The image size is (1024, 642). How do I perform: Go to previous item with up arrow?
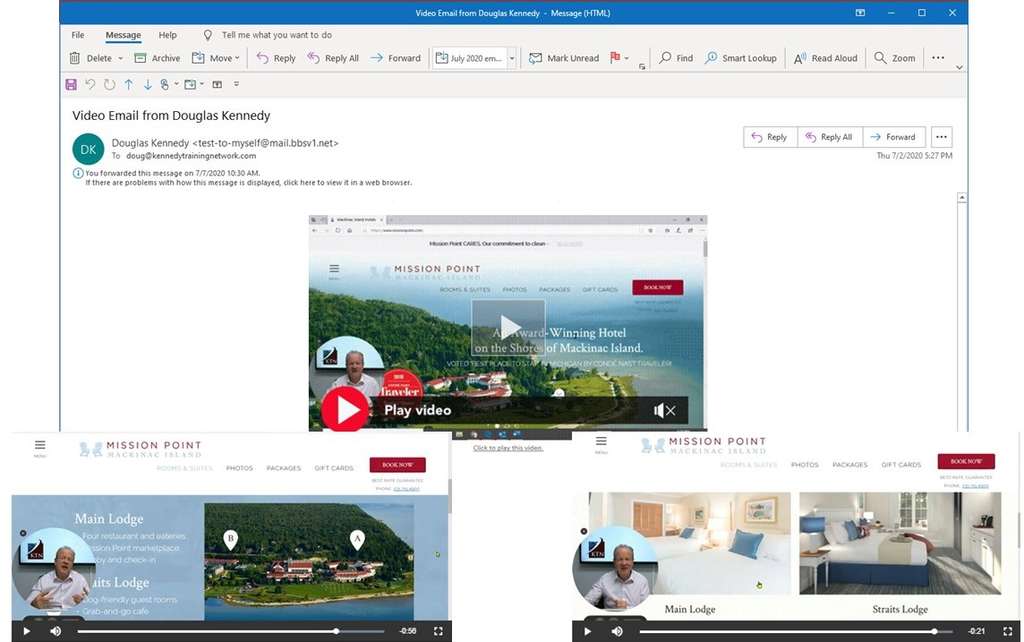click(129, 84)
